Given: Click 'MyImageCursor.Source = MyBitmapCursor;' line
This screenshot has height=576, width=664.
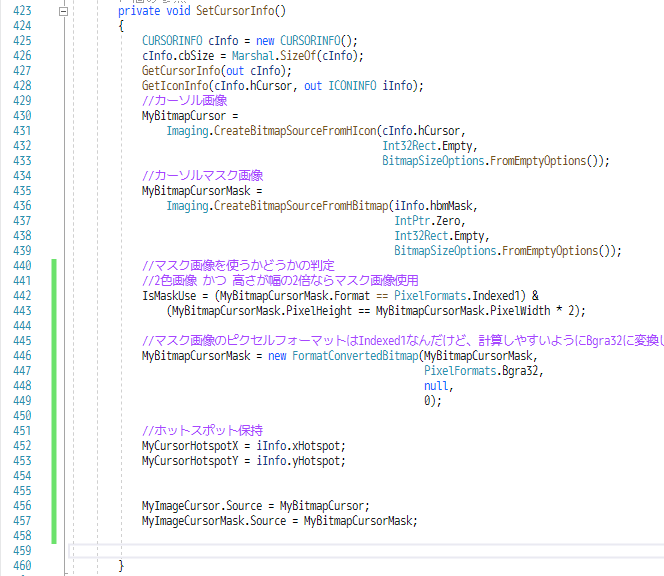Looking at the screenshot, I should pyautogui.click(x=256, y=506).
